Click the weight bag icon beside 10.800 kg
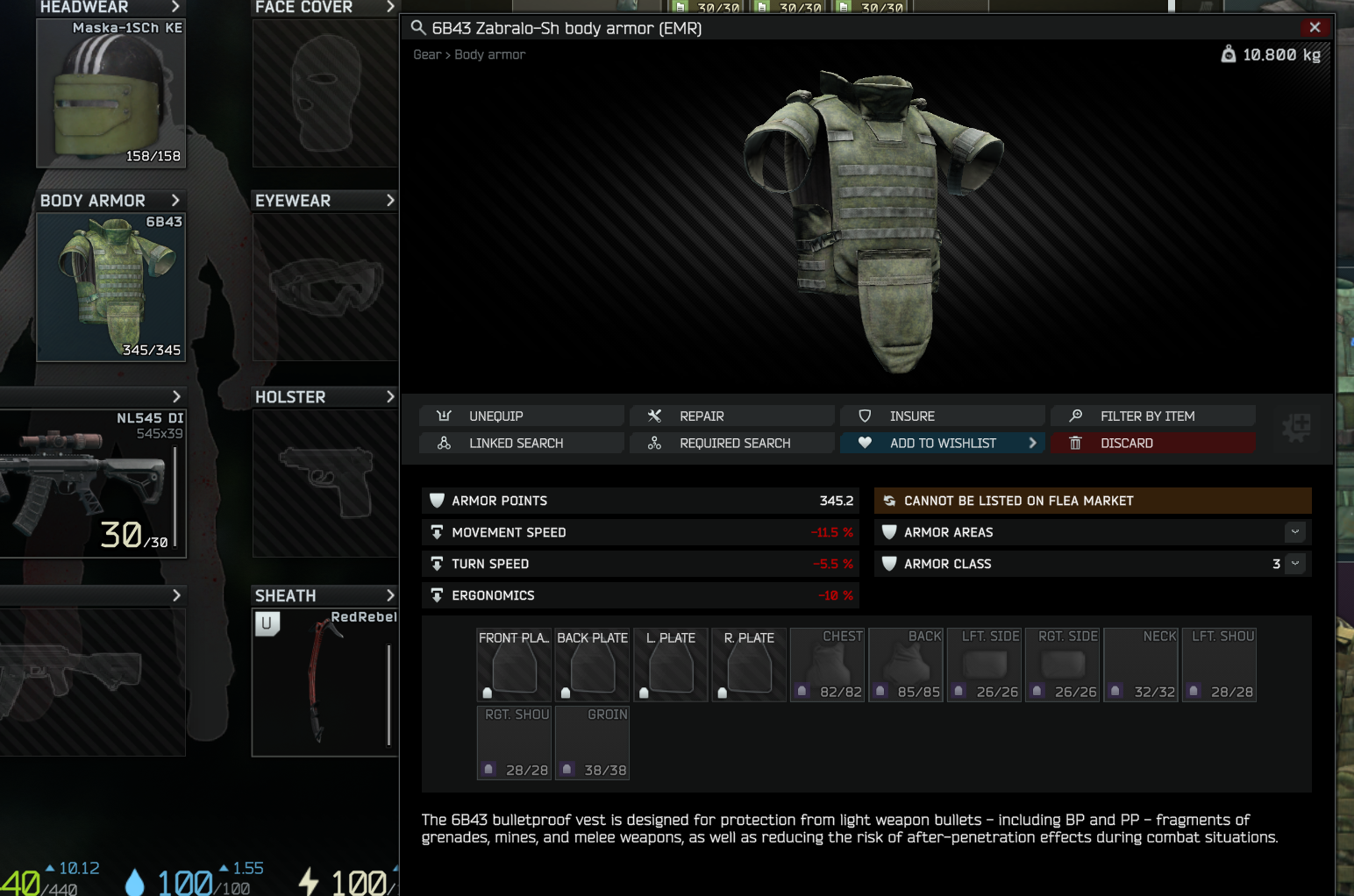Viewport: 1354px width, 896px height. click(x=1229, y=54)
